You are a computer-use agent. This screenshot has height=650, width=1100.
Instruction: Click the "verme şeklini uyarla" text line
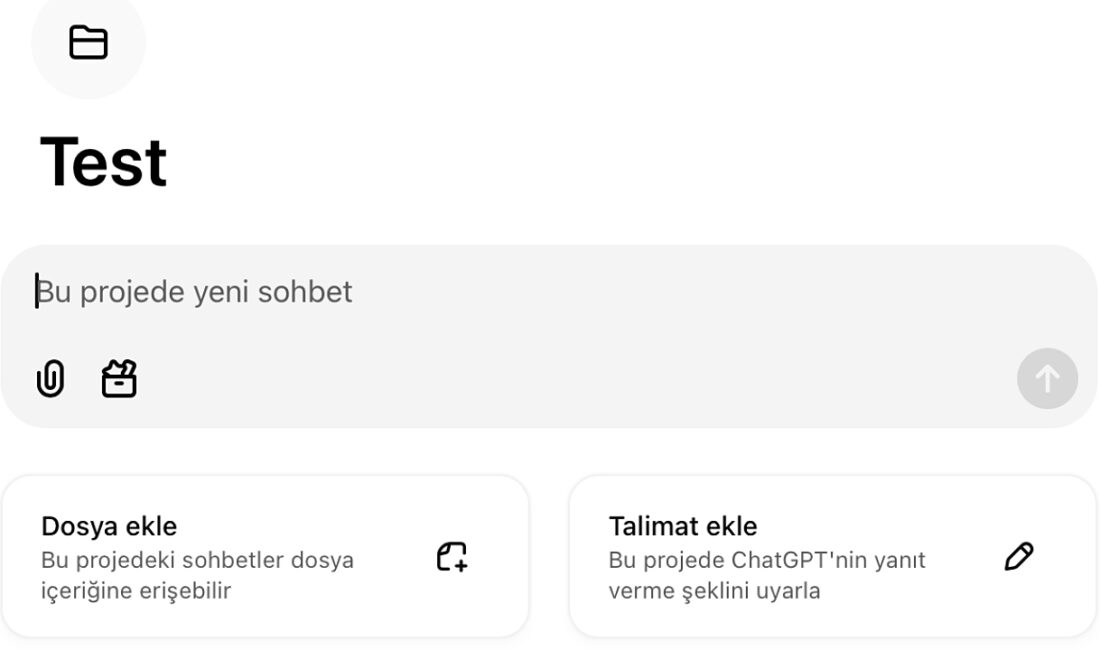point(714,591)
